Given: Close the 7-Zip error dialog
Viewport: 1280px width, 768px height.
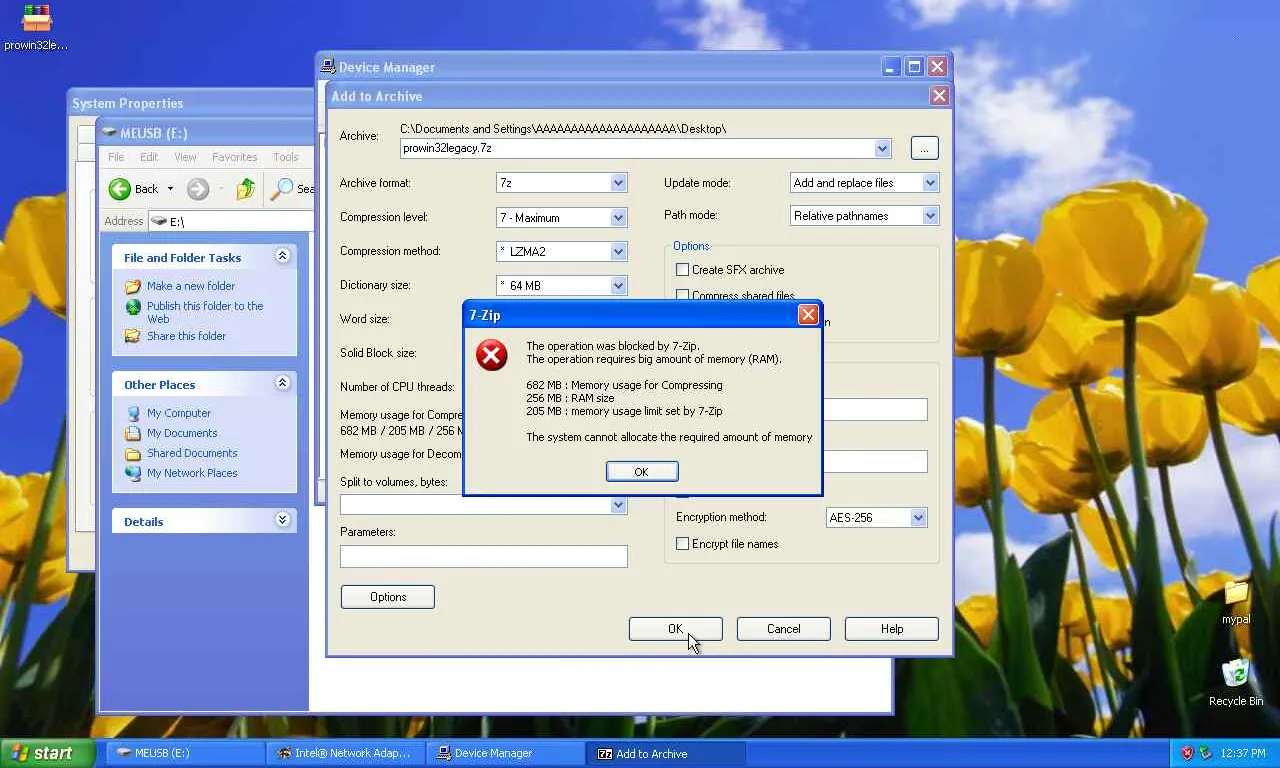Looking at the screenshot, I should (x=808, y=315).
